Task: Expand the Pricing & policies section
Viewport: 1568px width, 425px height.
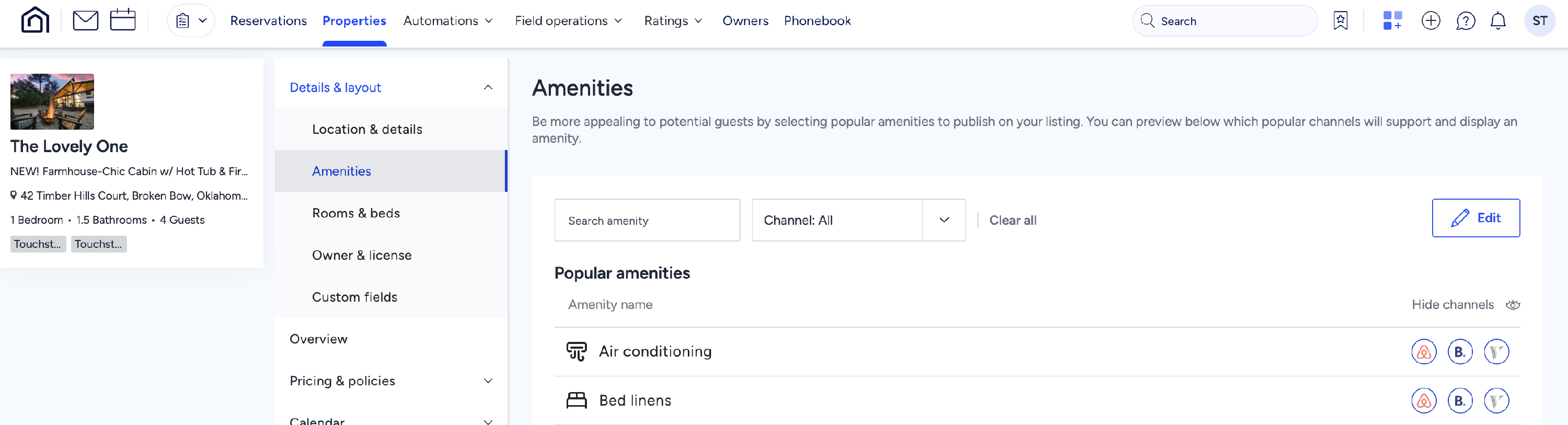Action: click(488, 381)
